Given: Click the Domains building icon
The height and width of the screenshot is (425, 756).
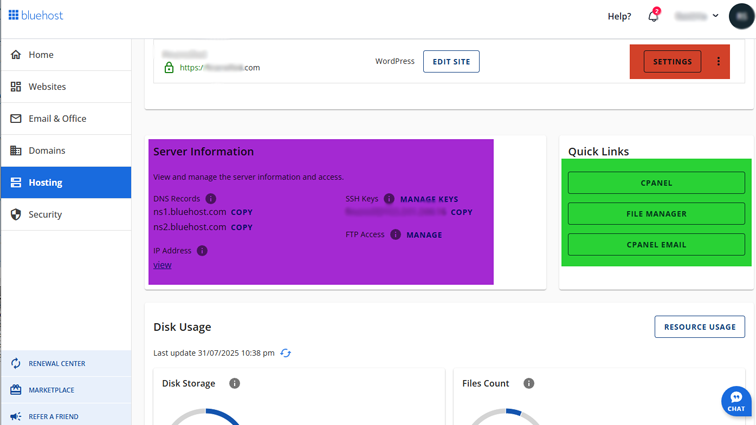Looking at the screenshot, I should point(16,151).
